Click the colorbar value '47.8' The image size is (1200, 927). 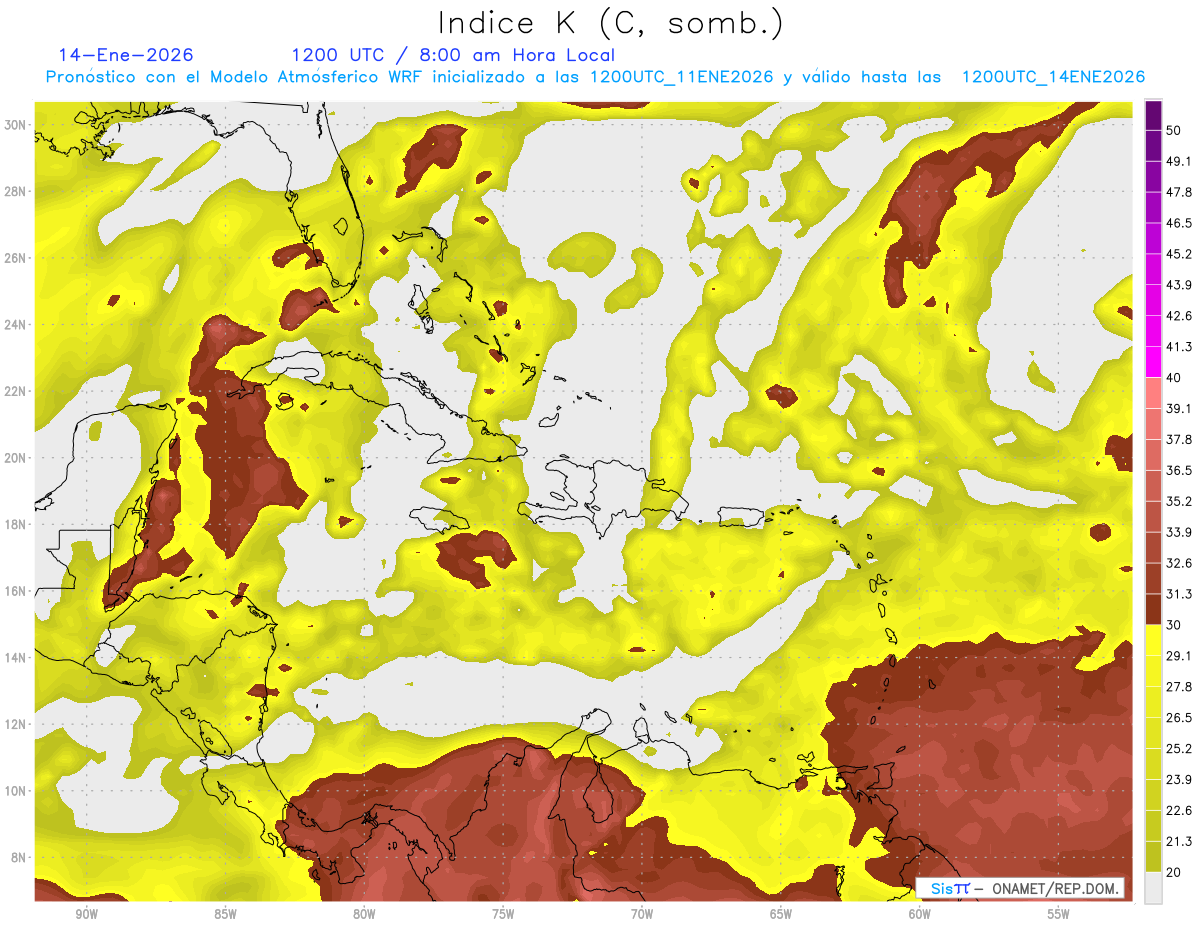pos(1179,192)
